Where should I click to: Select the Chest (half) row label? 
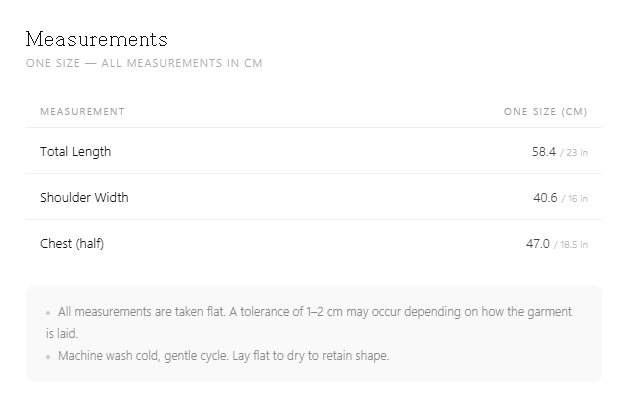pyautogui.click(x=72, y=243)
